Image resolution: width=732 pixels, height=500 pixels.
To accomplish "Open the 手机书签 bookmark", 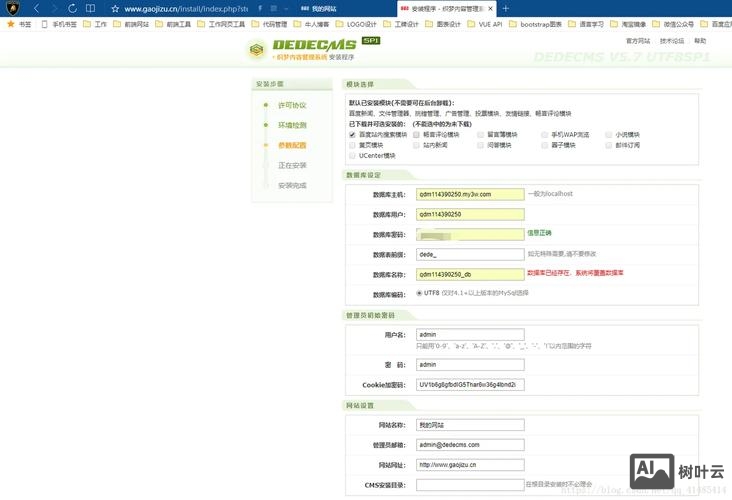I will pyautogui.click(x=60, y=24).
